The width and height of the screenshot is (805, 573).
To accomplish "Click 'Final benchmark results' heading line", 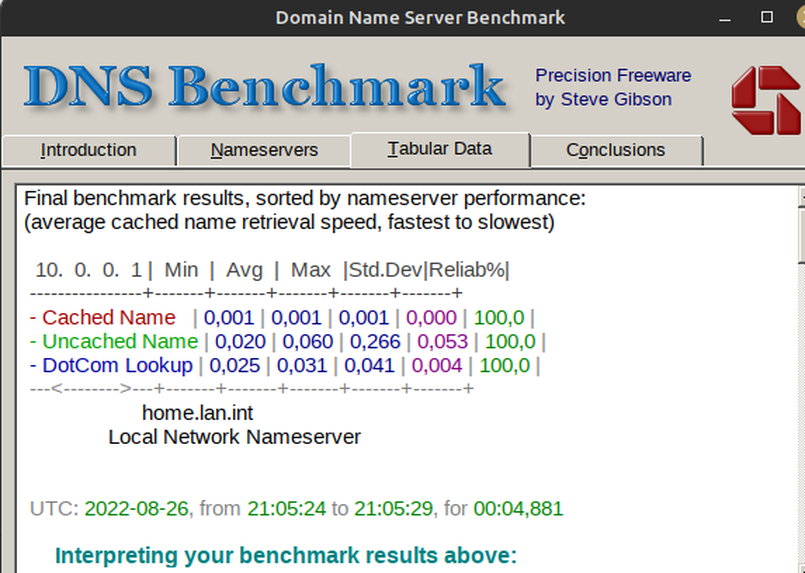I will point(305,198).
